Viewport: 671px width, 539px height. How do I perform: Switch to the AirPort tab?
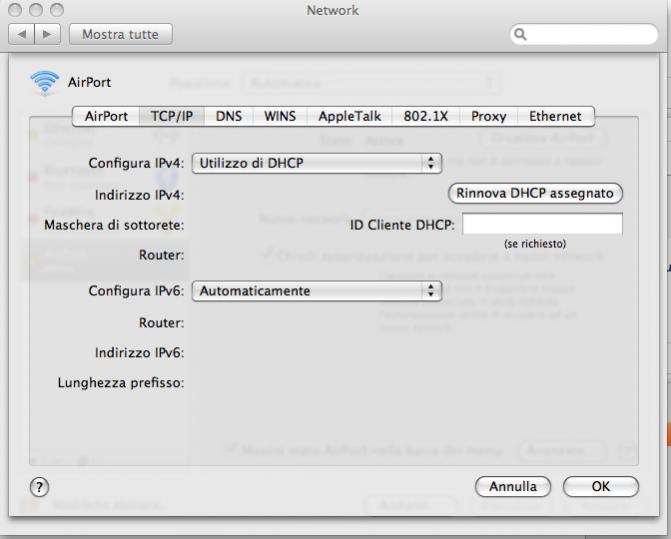click(x=106, y=116)
